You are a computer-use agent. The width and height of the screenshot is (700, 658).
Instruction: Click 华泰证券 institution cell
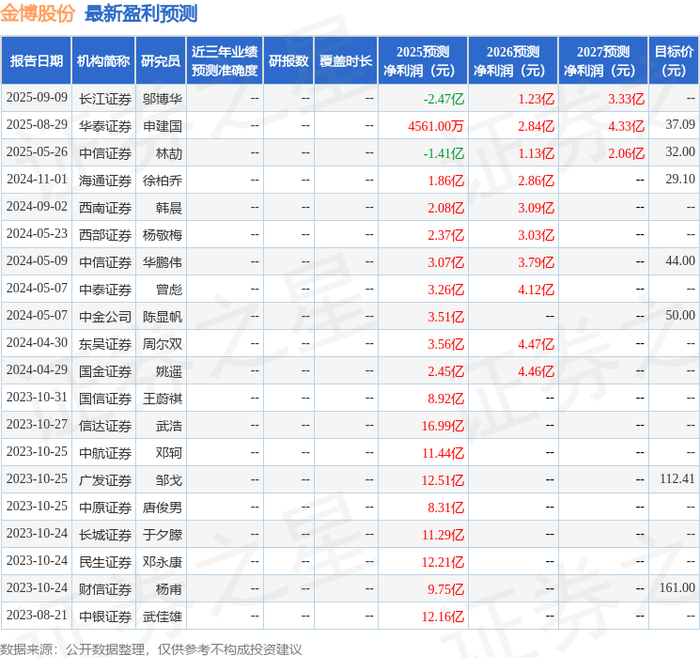pyautogui.click(x=105, y=126)
